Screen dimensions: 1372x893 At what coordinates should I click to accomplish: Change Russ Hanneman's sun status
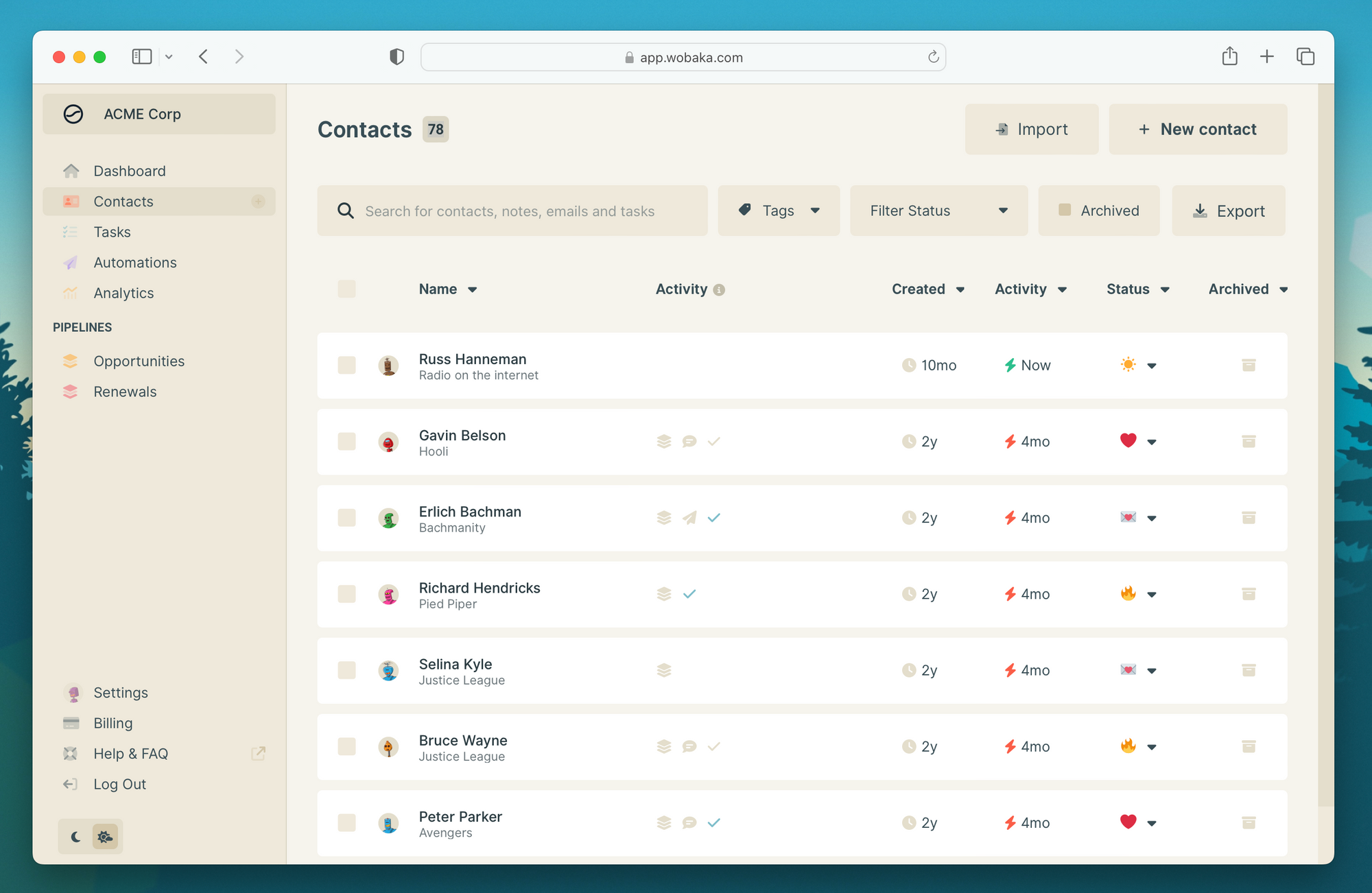click(1138, 365)
